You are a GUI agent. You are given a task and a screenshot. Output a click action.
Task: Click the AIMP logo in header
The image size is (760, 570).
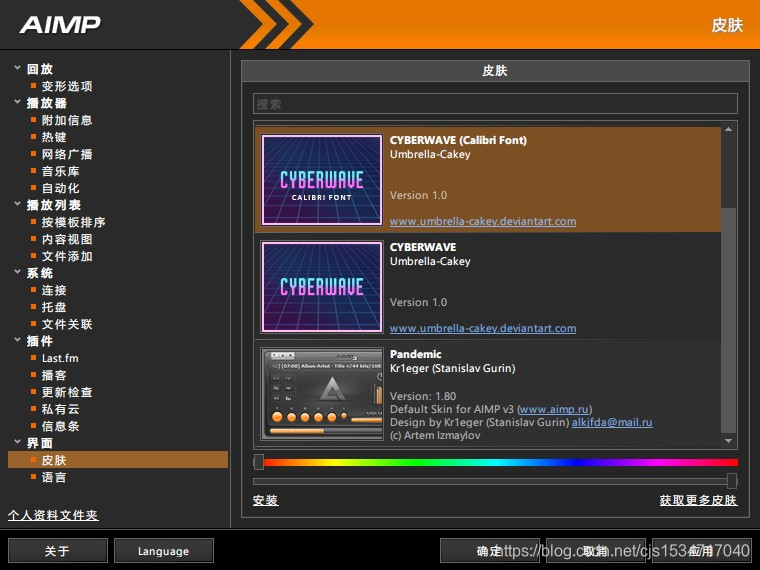click(x=60, y=24)
